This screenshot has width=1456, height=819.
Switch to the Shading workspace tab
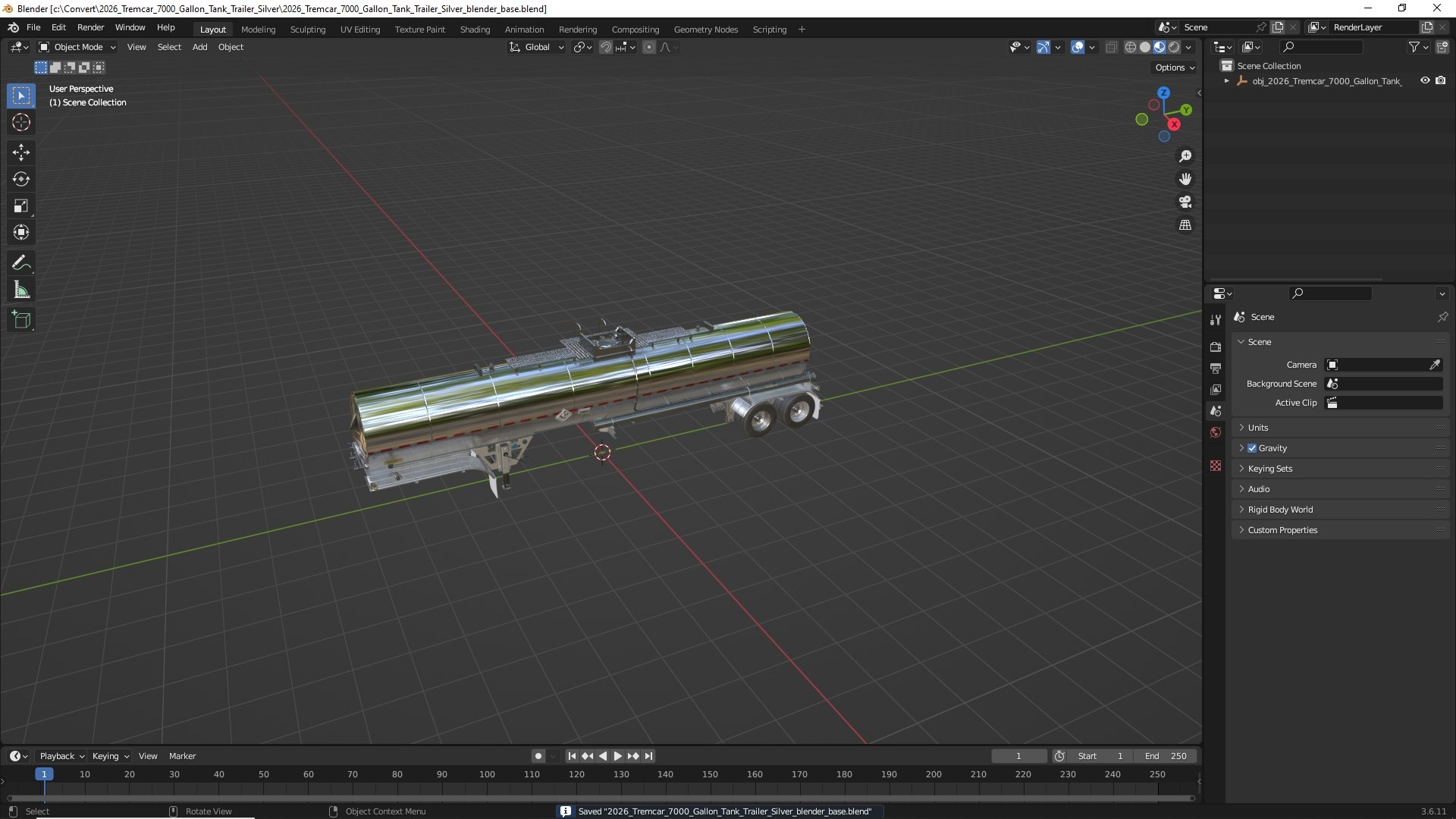(x=475, y=30)
